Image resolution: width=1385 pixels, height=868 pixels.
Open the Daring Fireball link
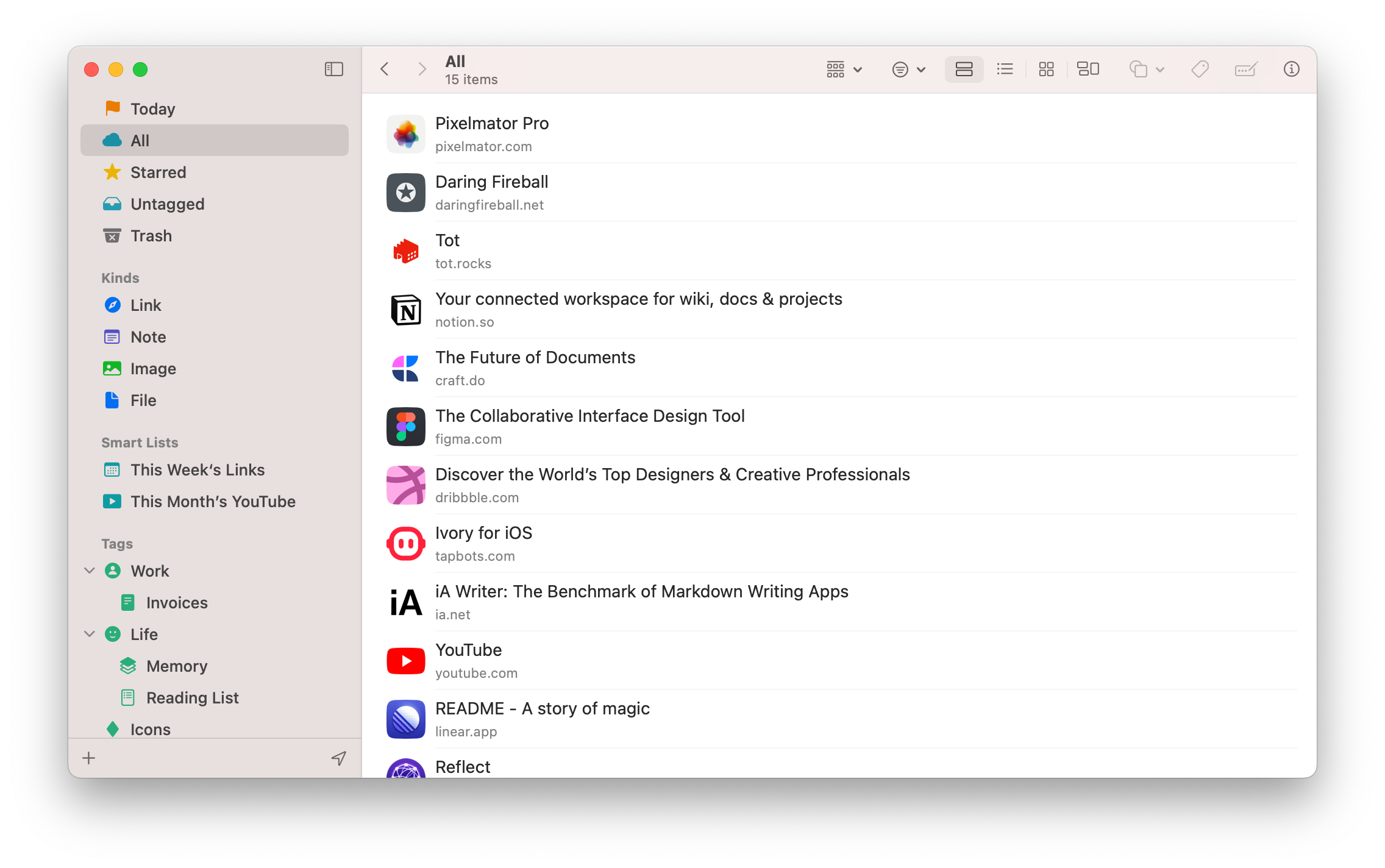491,182
